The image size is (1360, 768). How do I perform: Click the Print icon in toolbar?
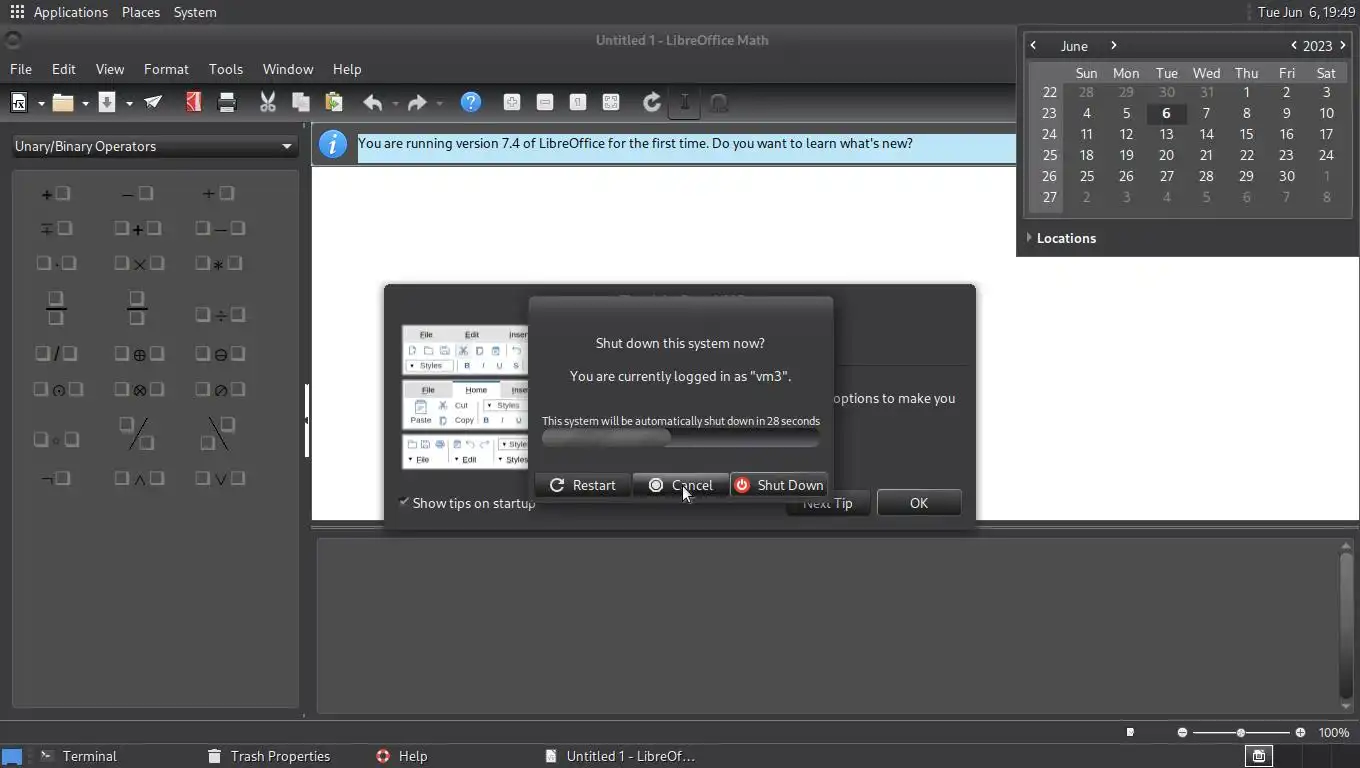pos(227,102)
